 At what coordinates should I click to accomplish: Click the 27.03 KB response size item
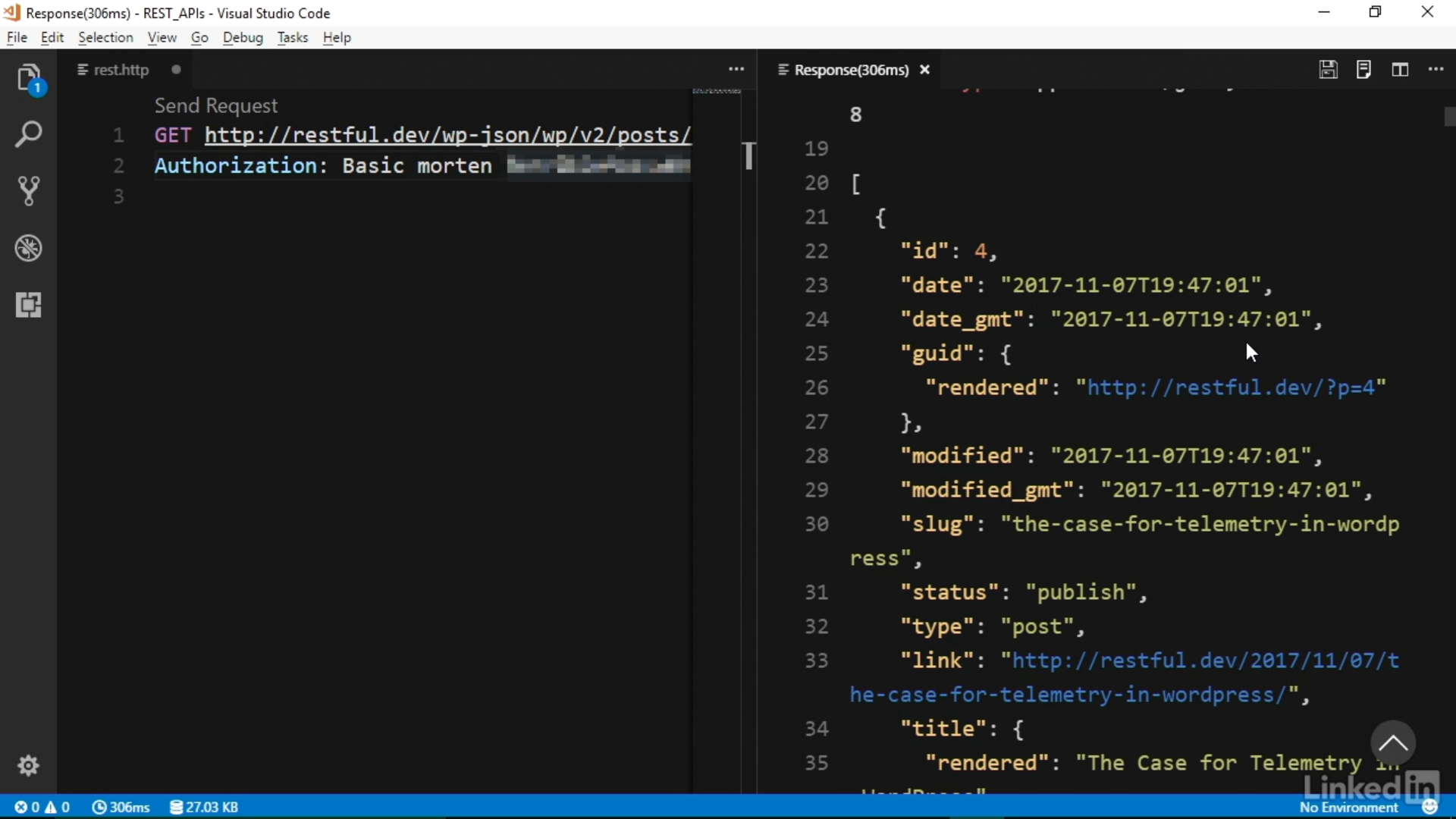click(204, 807)
